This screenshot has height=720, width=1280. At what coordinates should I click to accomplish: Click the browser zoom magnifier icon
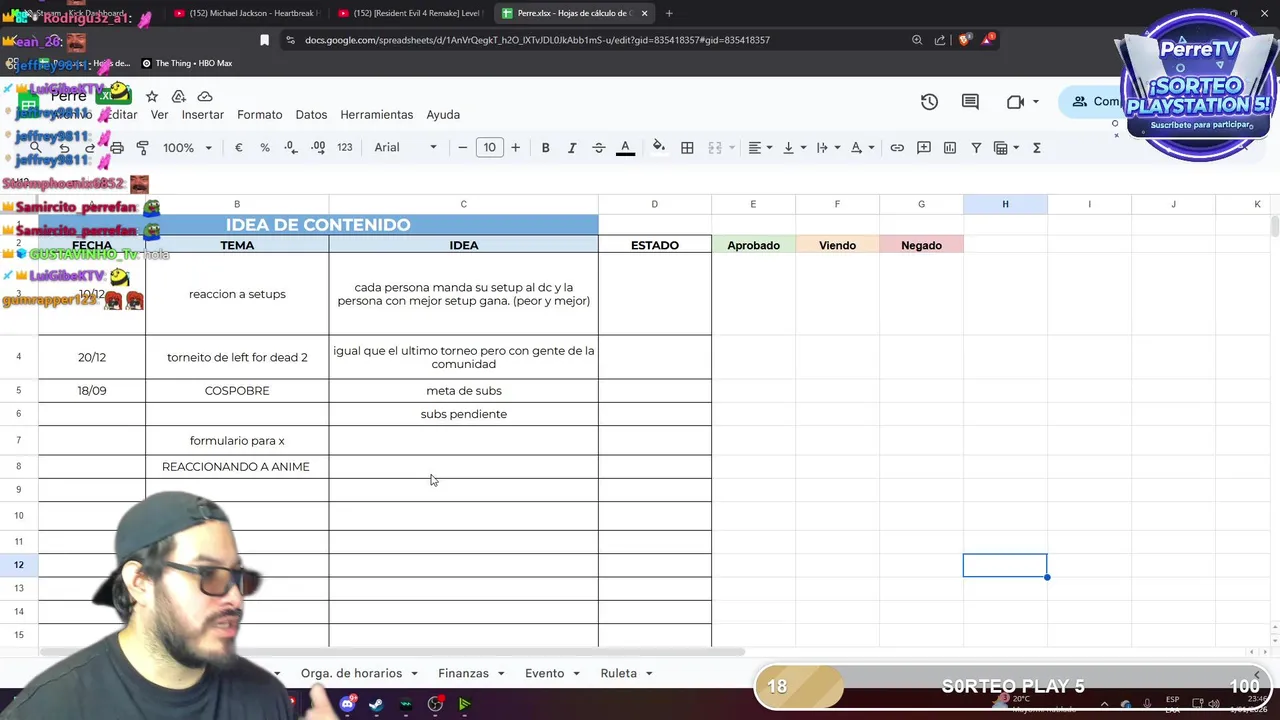pos(917,40)
